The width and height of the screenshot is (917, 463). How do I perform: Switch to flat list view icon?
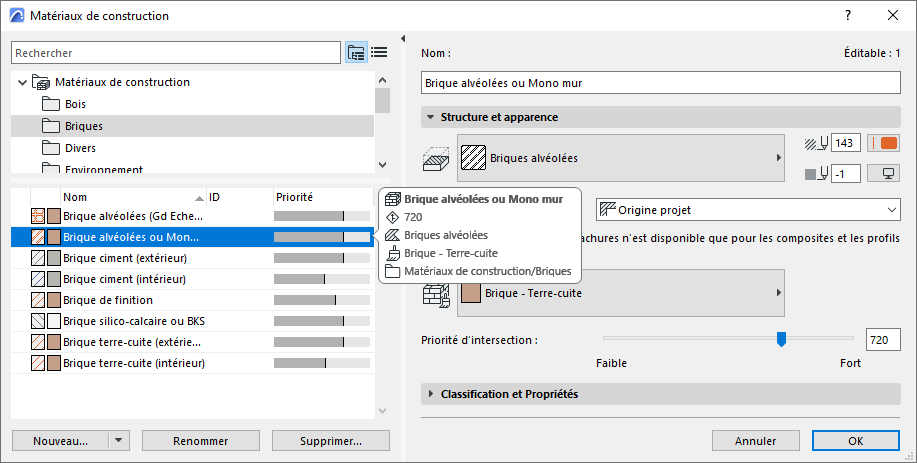[x=379, y=52]
